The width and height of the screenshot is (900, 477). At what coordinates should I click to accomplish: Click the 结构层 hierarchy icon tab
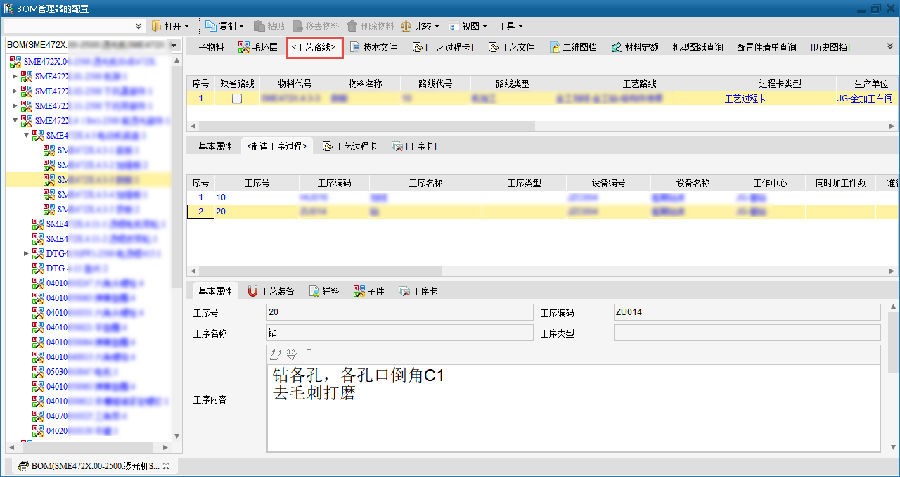pyautogui.click(x=257, y=47)
